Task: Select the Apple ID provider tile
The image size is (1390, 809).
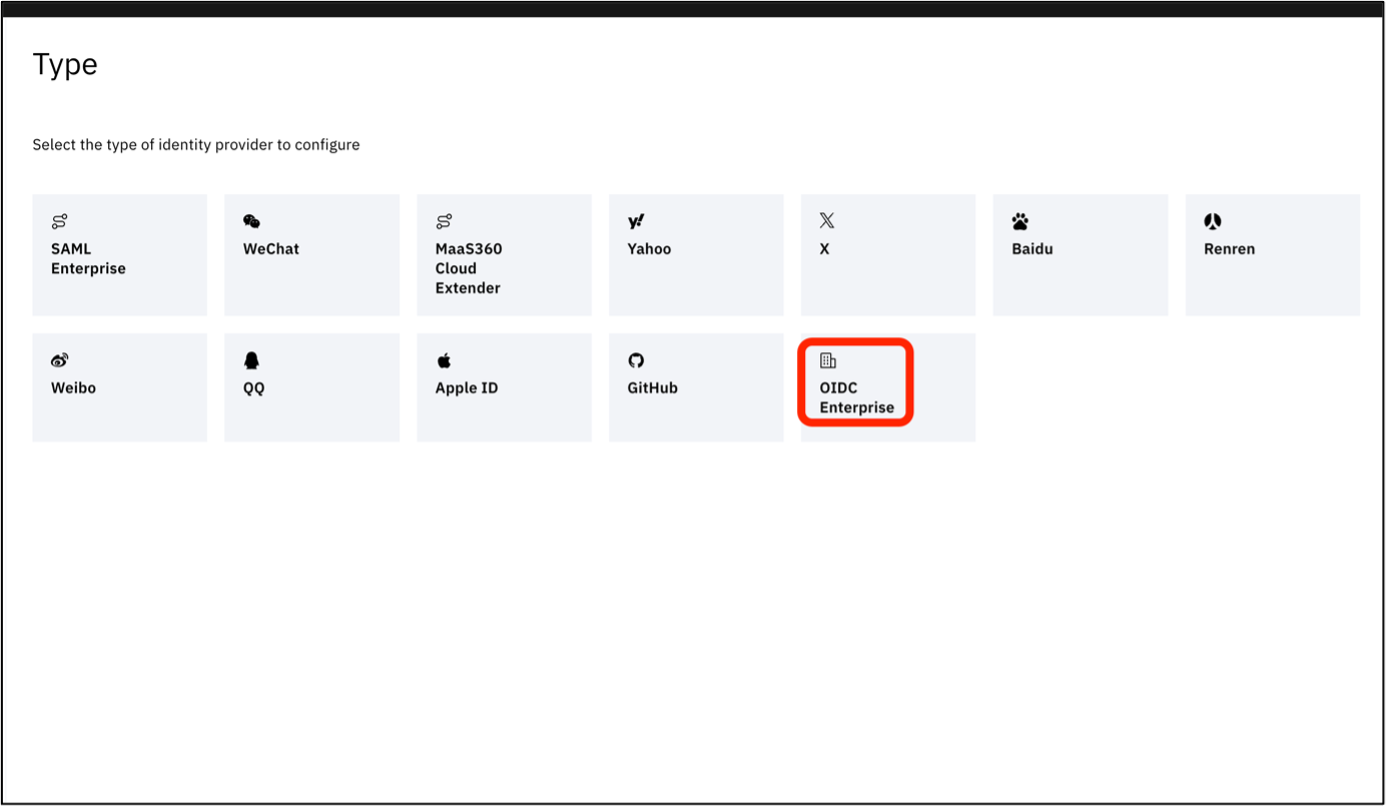Action: 503,387
